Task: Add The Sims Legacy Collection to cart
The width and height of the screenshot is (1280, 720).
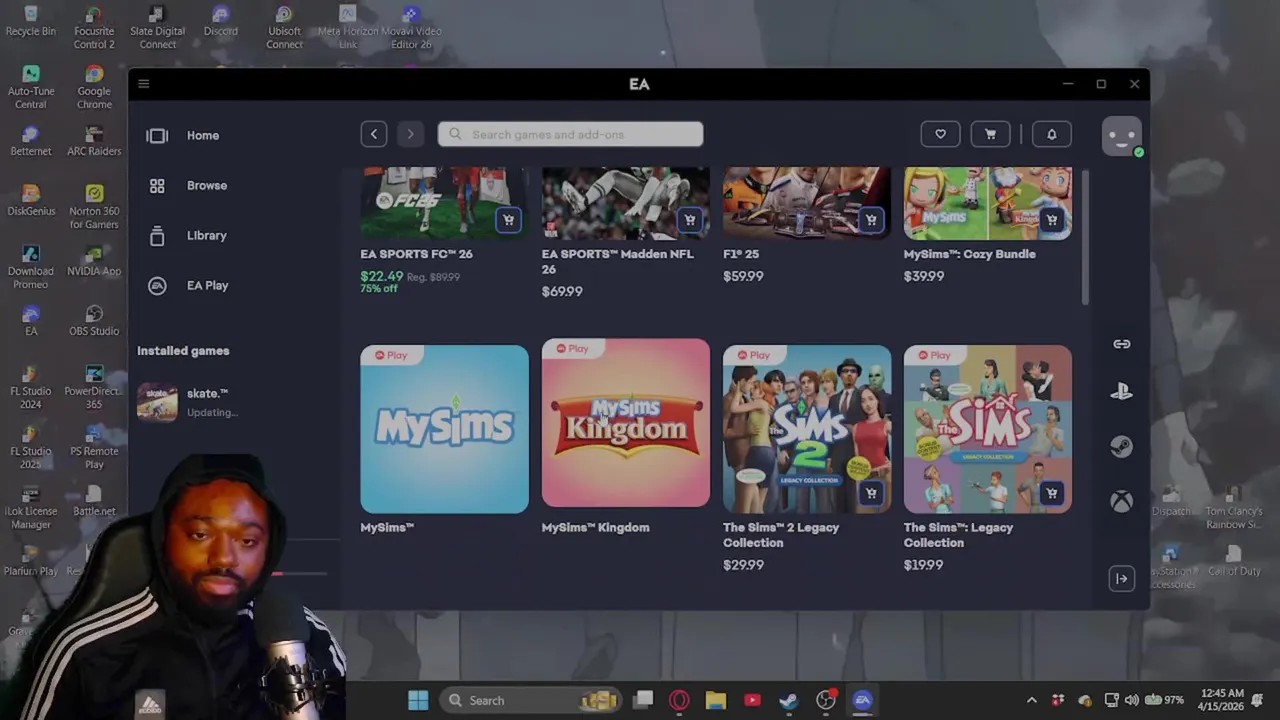Action: pos(1051,493)
